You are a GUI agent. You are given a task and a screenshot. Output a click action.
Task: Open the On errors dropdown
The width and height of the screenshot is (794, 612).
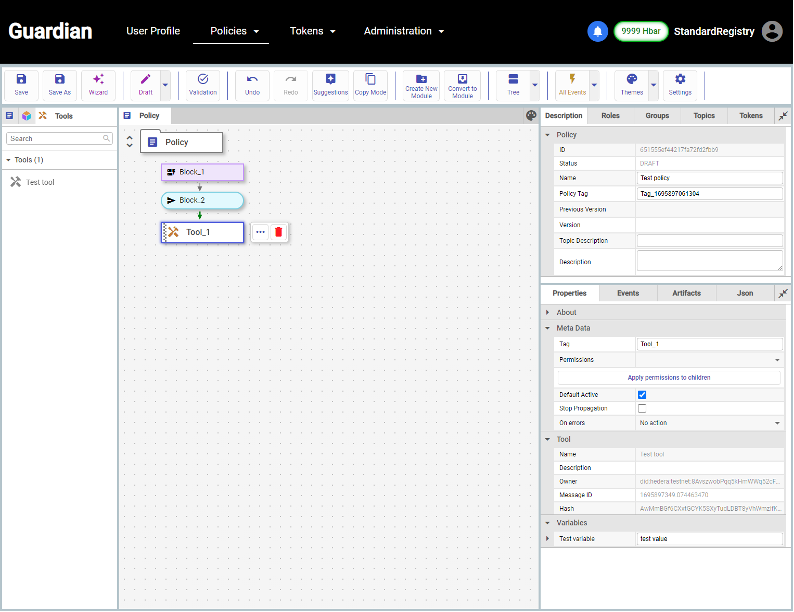coord(710,423)
